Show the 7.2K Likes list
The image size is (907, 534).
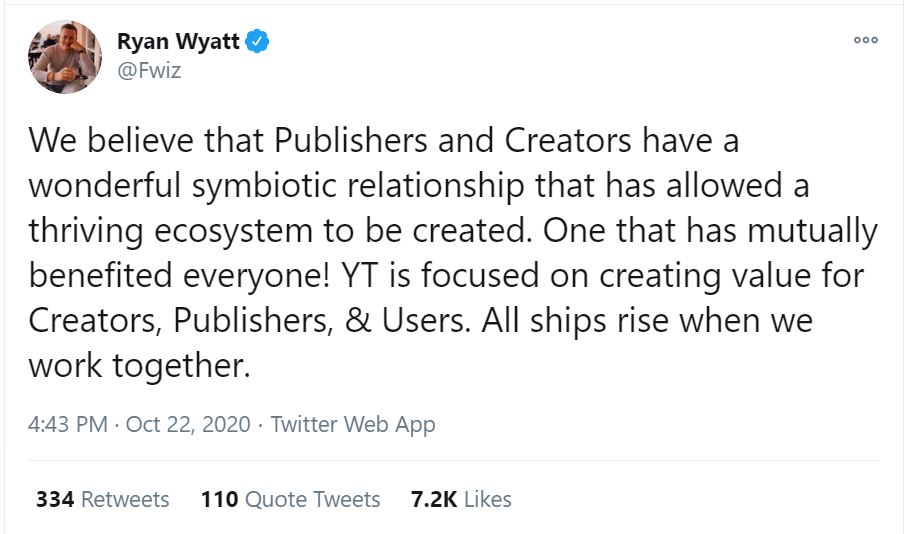click(461, 499)
